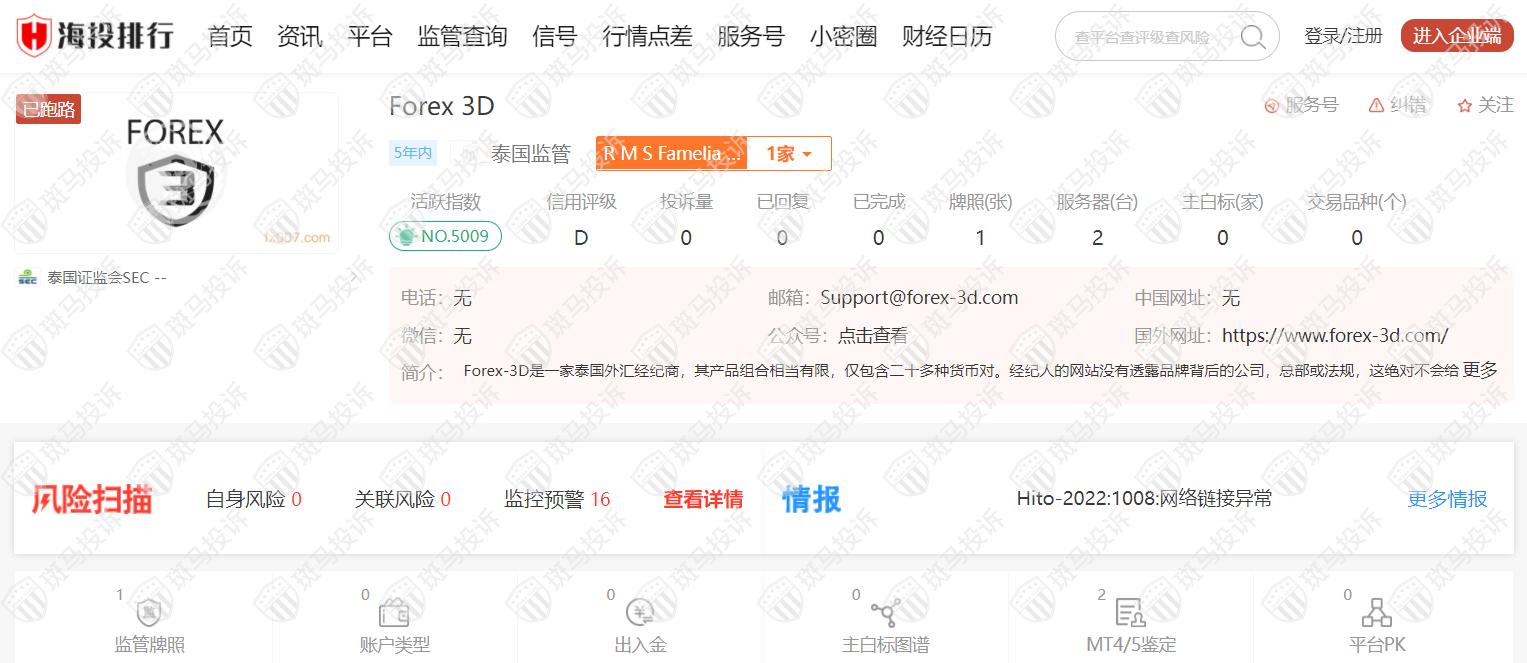Follow Forex 3D with 关注 star
This screenshot has height=663, width=1527.
tap(1485, 105)
